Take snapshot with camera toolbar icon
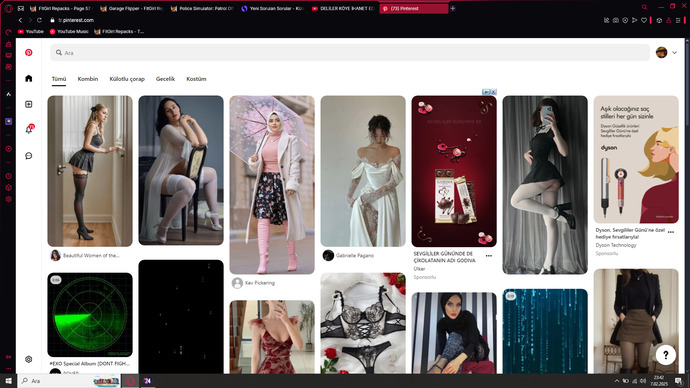690x388 pixels. (x=616, y=20)
